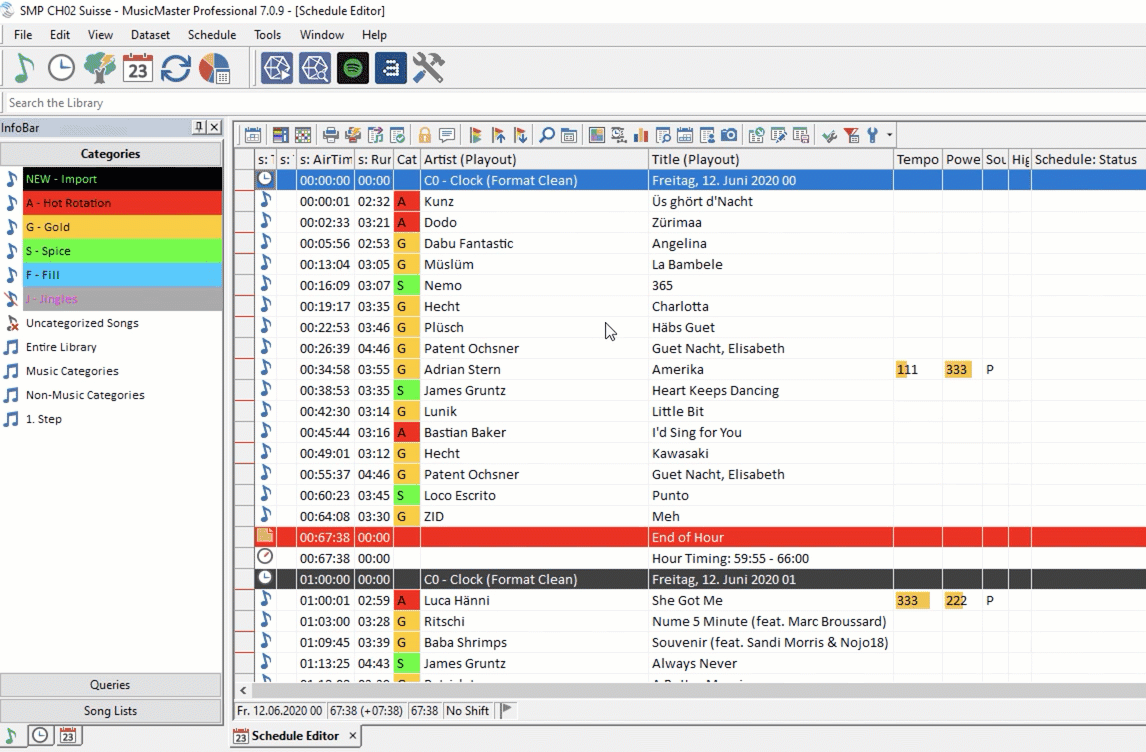1146x752 pixels.
Task: Select the A - Hot Rotation category
Action: click(x=123, y=203)
